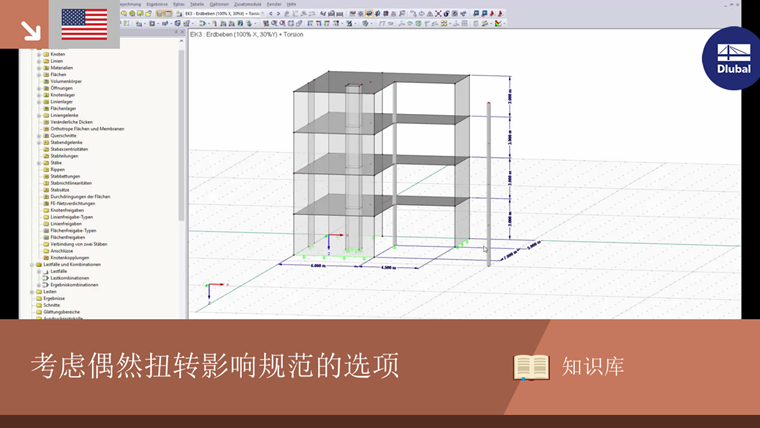Open the Zusatzmodule menu
Viewport: 760px width, 428px height.
(x=248, y=4)
